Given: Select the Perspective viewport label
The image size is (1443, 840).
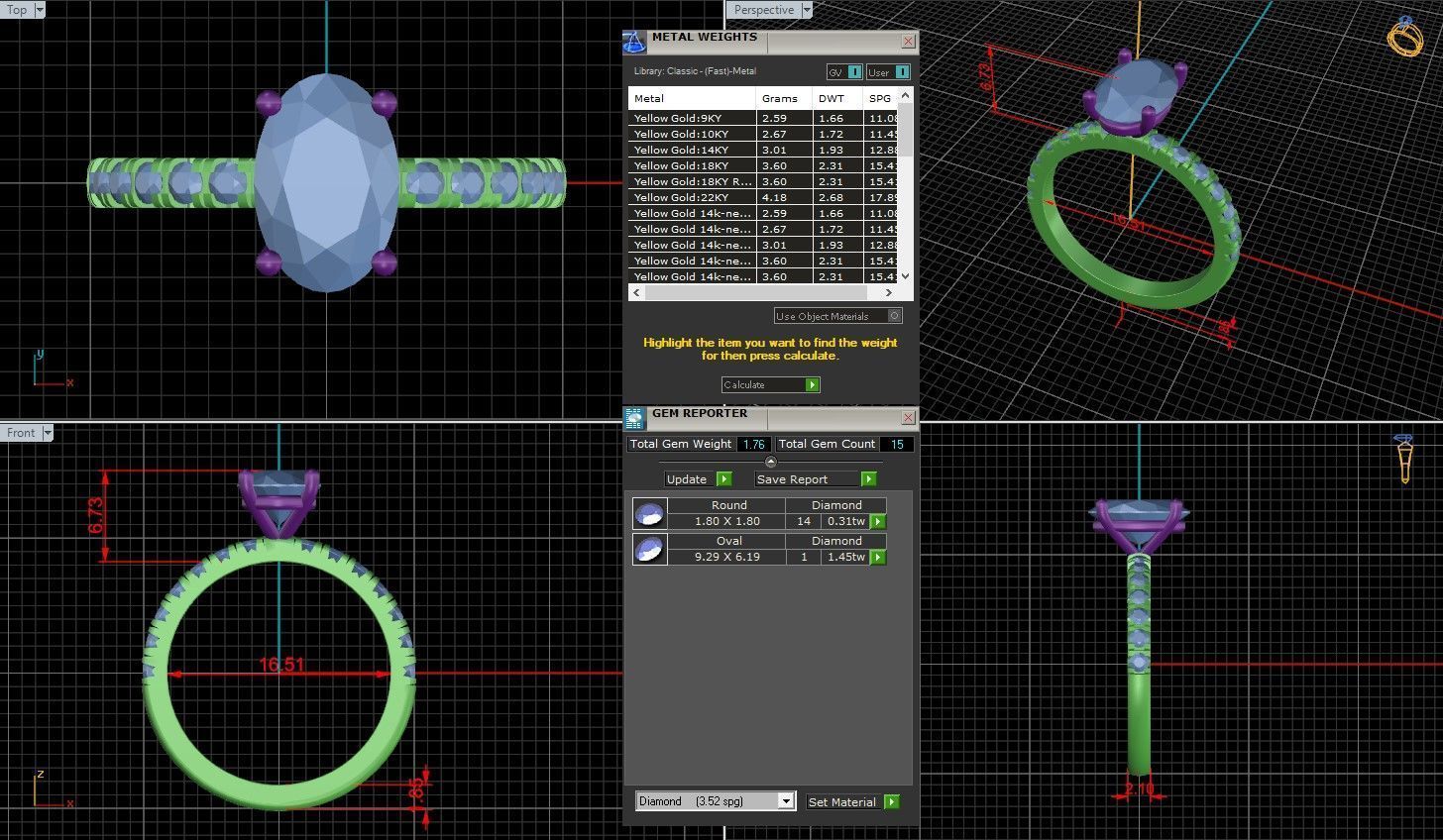Looking at the screenshot, I should tap(764, 10).
